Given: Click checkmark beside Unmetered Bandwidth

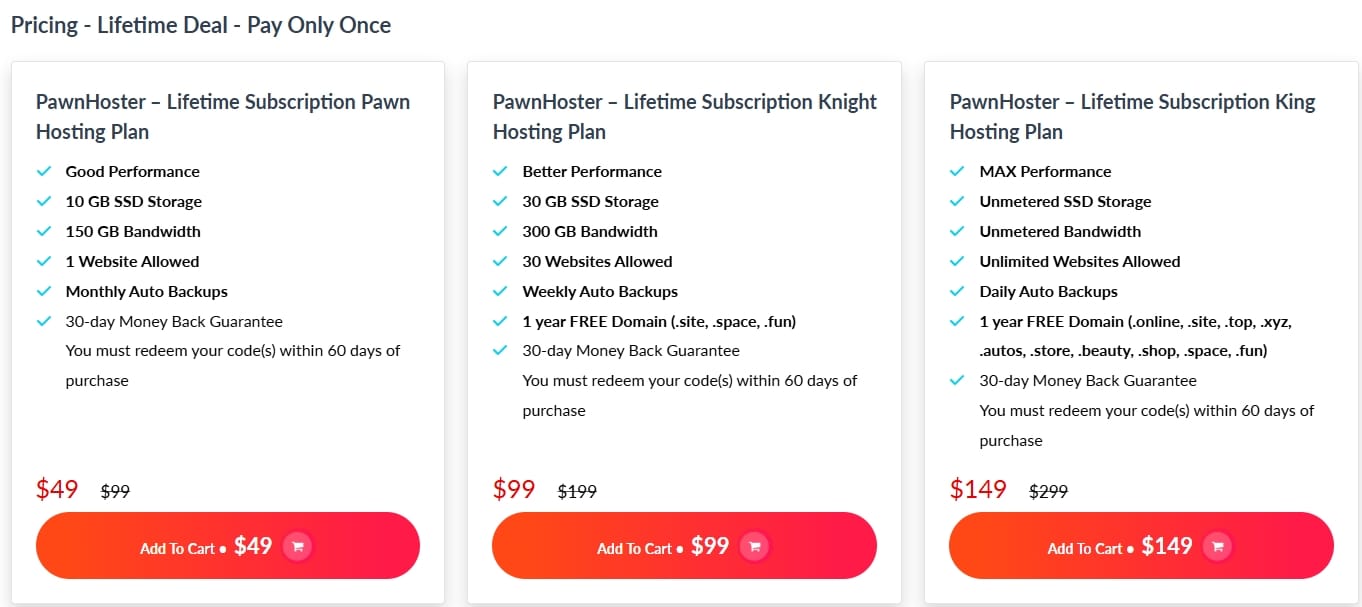Looking at the screenshot, I should tap(958, 231).
